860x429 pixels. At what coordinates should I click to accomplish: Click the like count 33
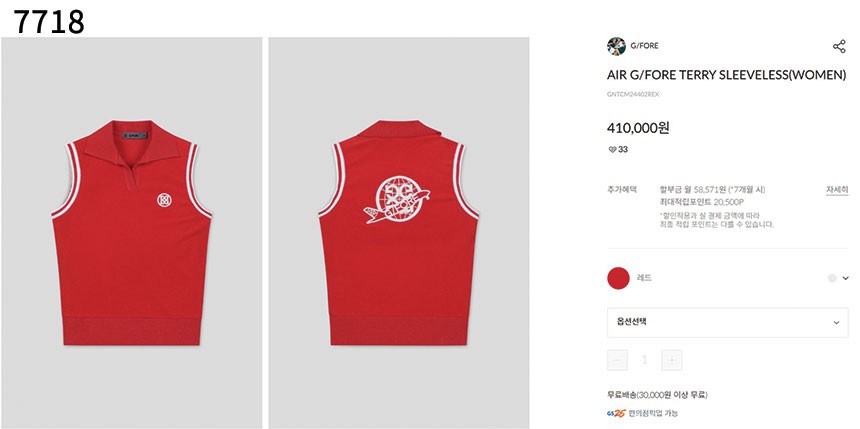[623, 150]
